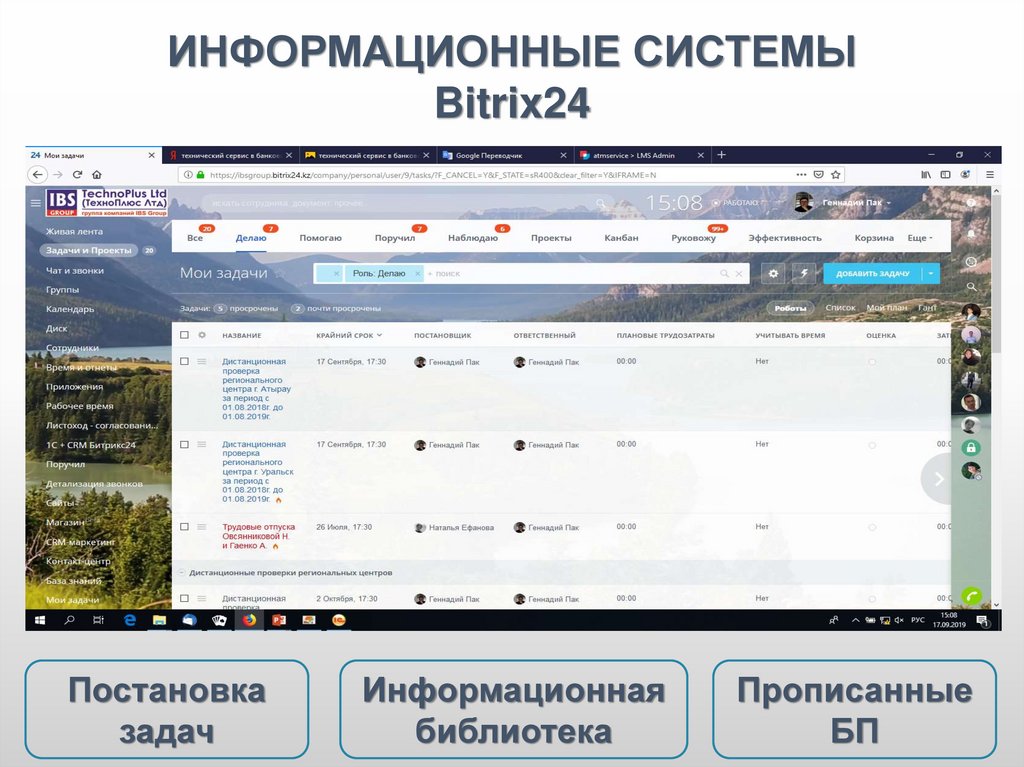Launch PowerPoint from the taskbar
The height and width of the screenshot is (767, 1024).
(x=279, y=620)
